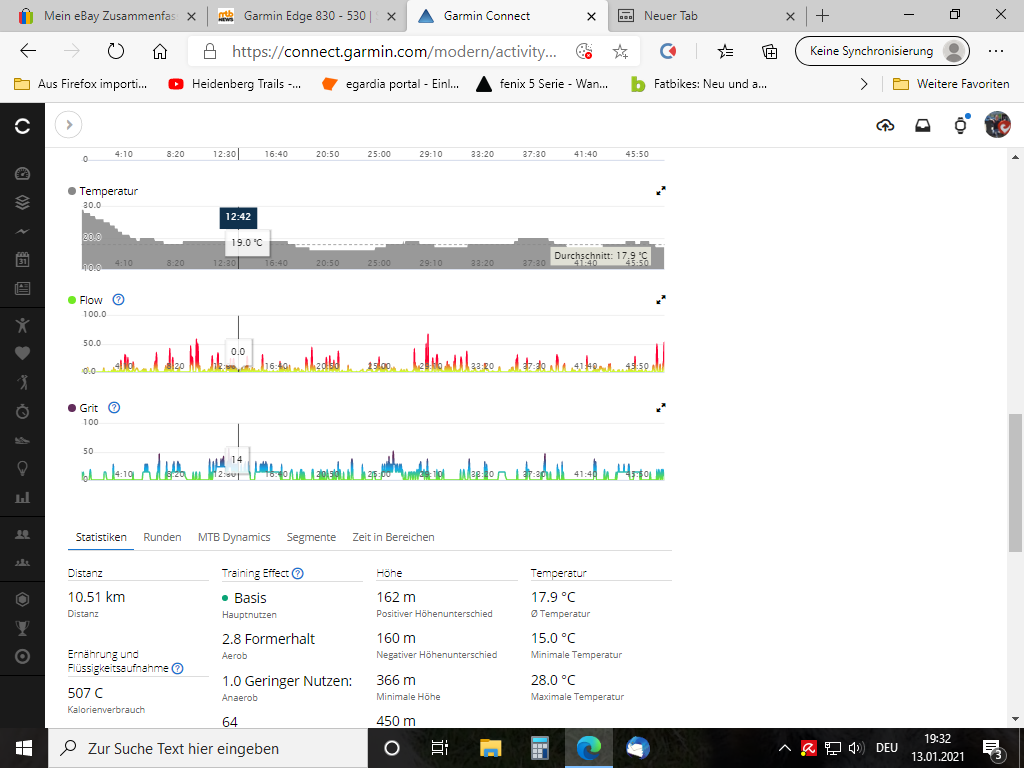The height and width of the screenshot is (768, 1024).
Task: Open the Zeit in Bereichen tab
Action: pos(393,537)
